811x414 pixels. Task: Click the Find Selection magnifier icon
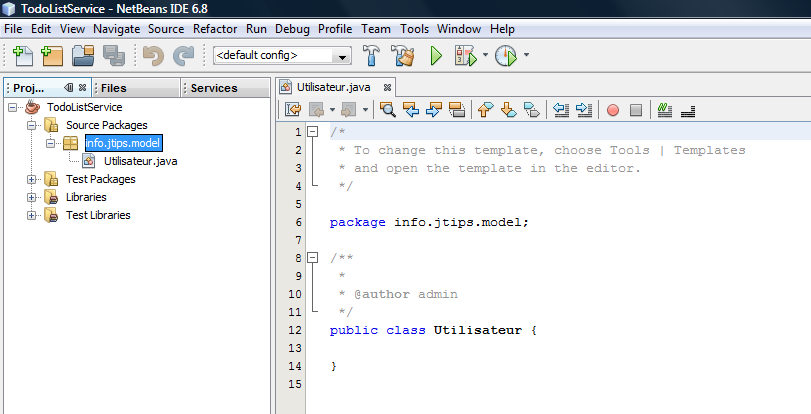387,109
